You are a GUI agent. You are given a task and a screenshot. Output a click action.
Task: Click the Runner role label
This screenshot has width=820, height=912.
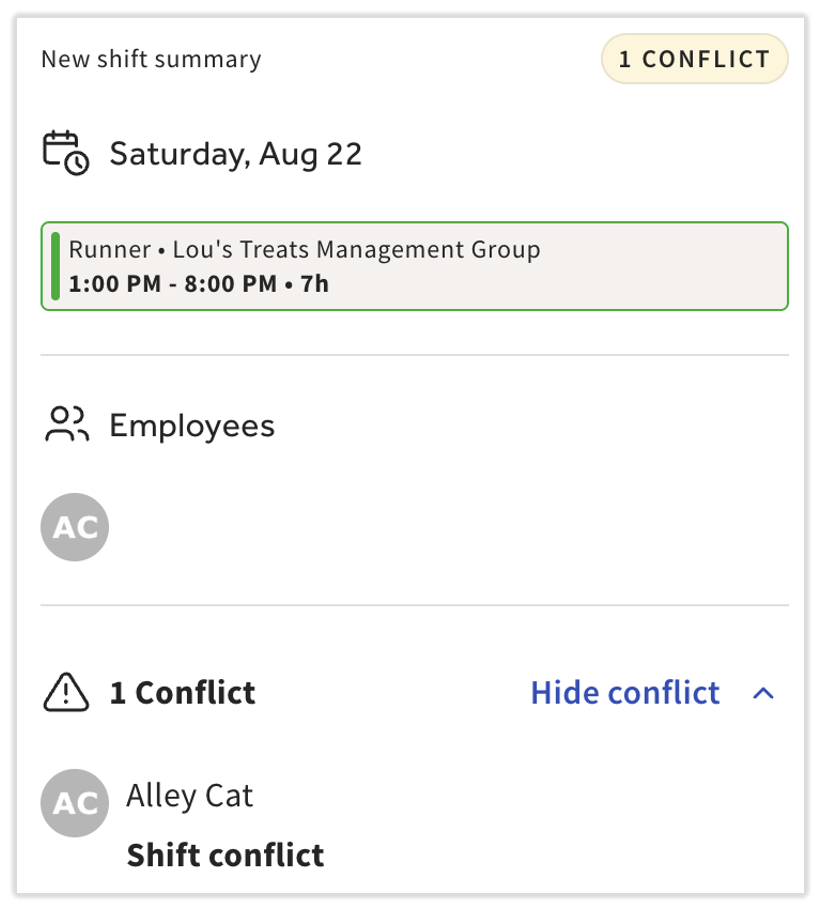(x=110, y=250)
